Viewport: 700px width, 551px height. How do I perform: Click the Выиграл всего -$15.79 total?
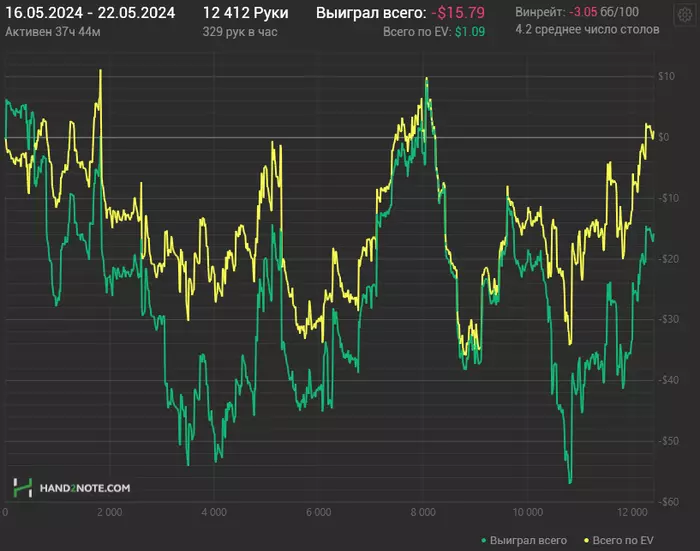[x=400, y=13]
